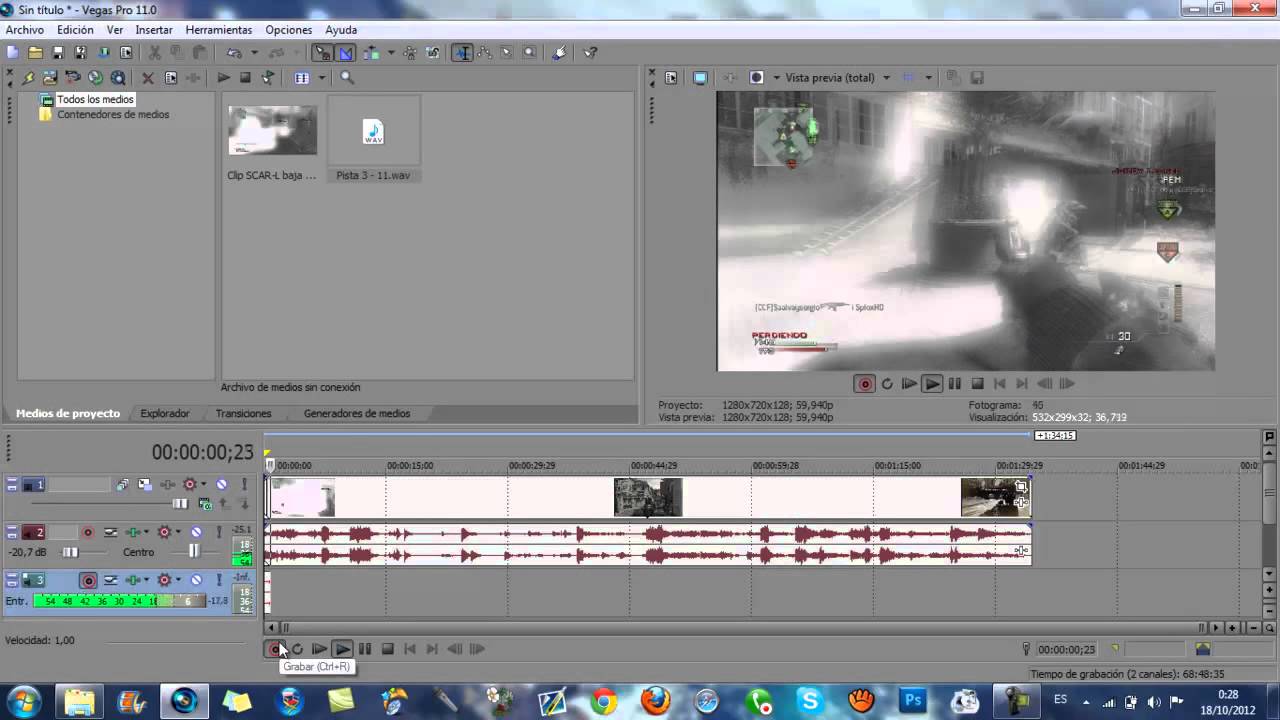Click the Save project floppy disk icon
This screenshot has width=1280, height=720.
tap(58, 52)
